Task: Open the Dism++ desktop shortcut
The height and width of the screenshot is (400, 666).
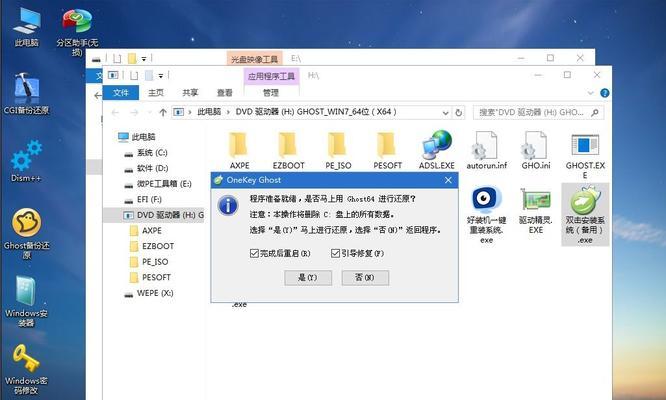Action: coord(26,161)
